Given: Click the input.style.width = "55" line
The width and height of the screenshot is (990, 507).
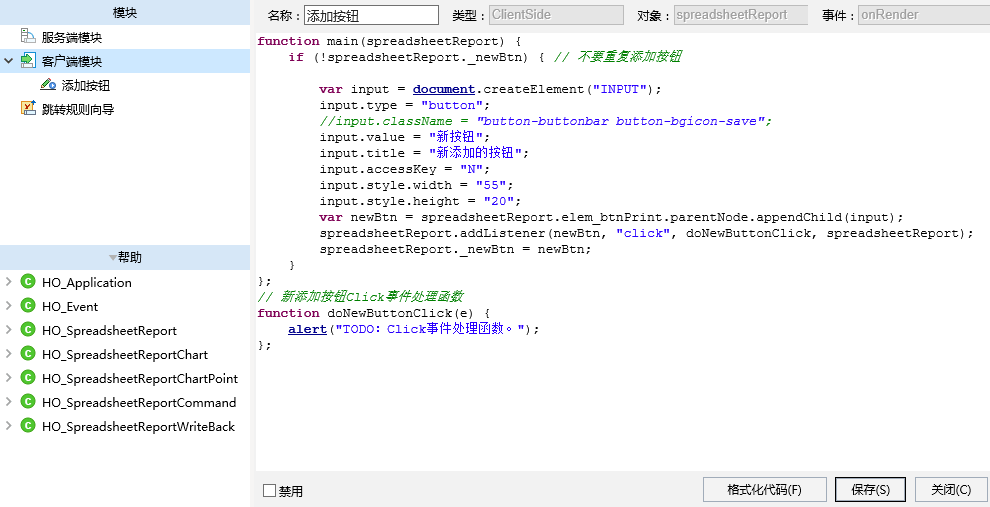Looking at the screenshot, I should point(417,185).
